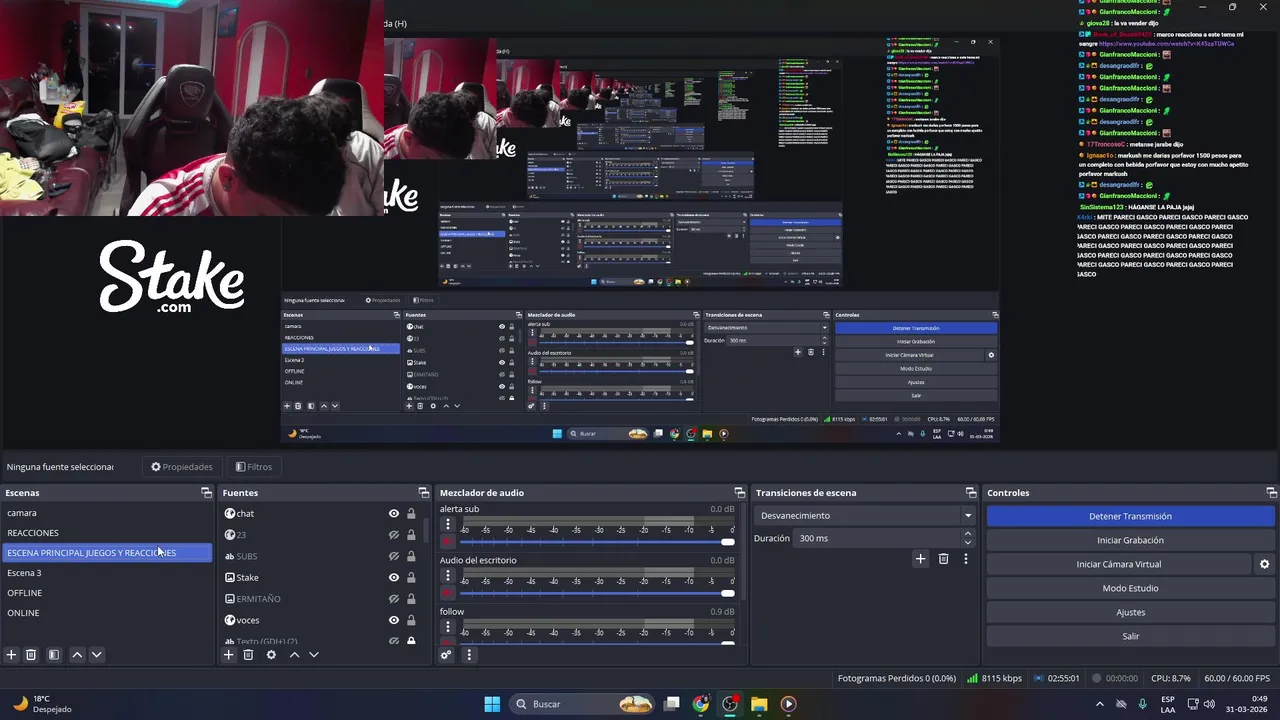Open audio mixer footer options menu
The height and width of the screenshot is (720, 1280).
[468, 655]
